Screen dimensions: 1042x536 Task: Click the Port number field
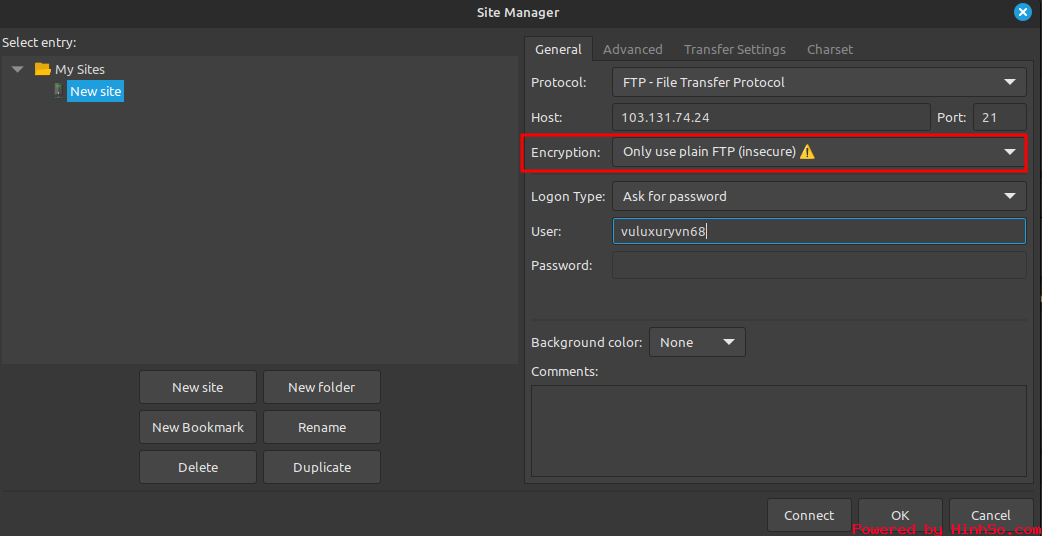[999, 118]
